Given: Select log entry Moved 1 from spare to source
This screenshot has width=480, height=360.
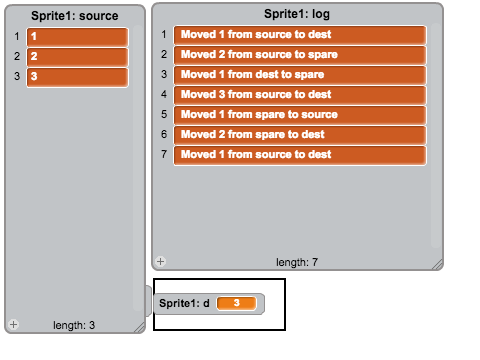Looking at the screenshot, I should (x=300, y=115).
